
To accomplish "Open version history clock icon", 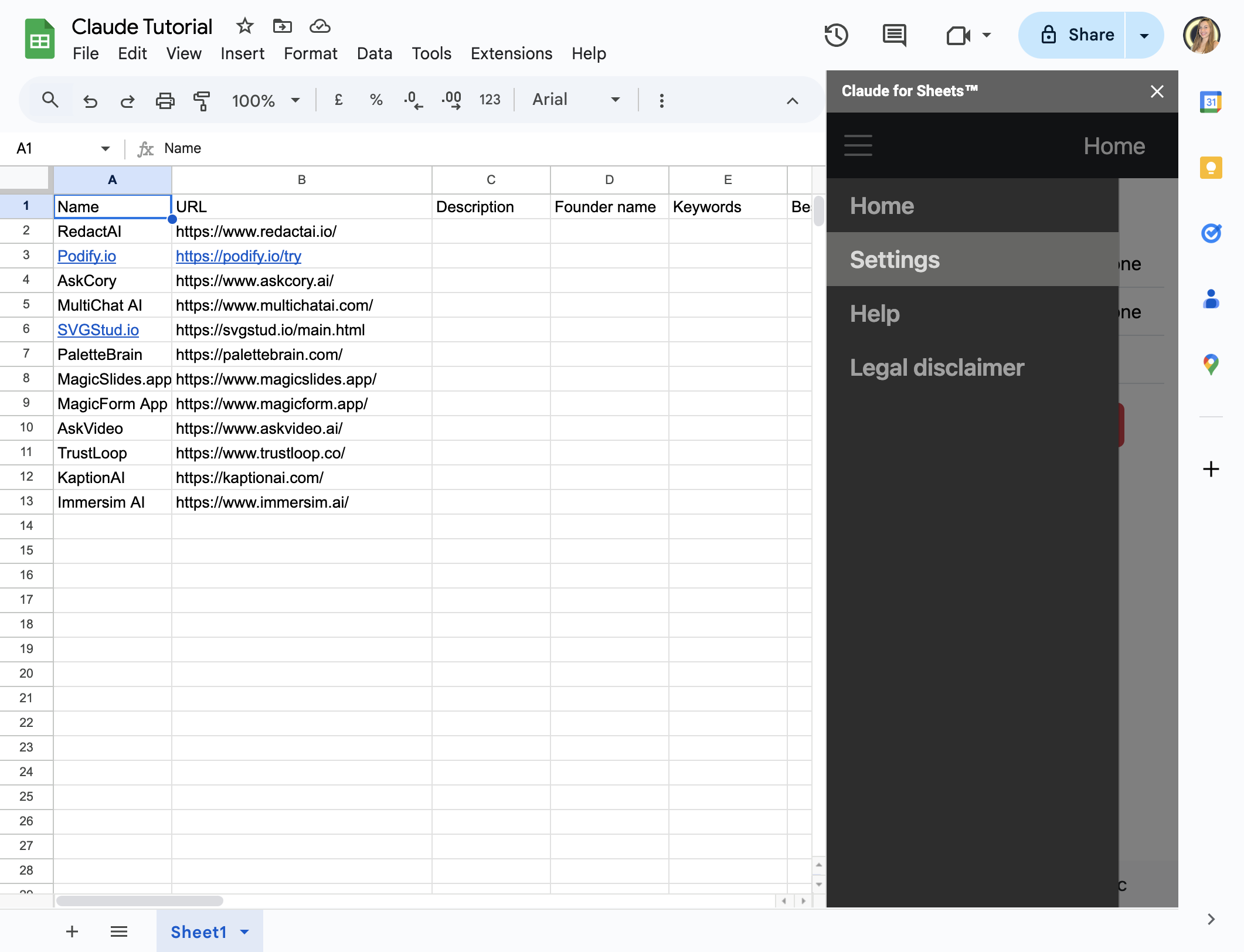I will pyautogui.click(x=836, y=35).
